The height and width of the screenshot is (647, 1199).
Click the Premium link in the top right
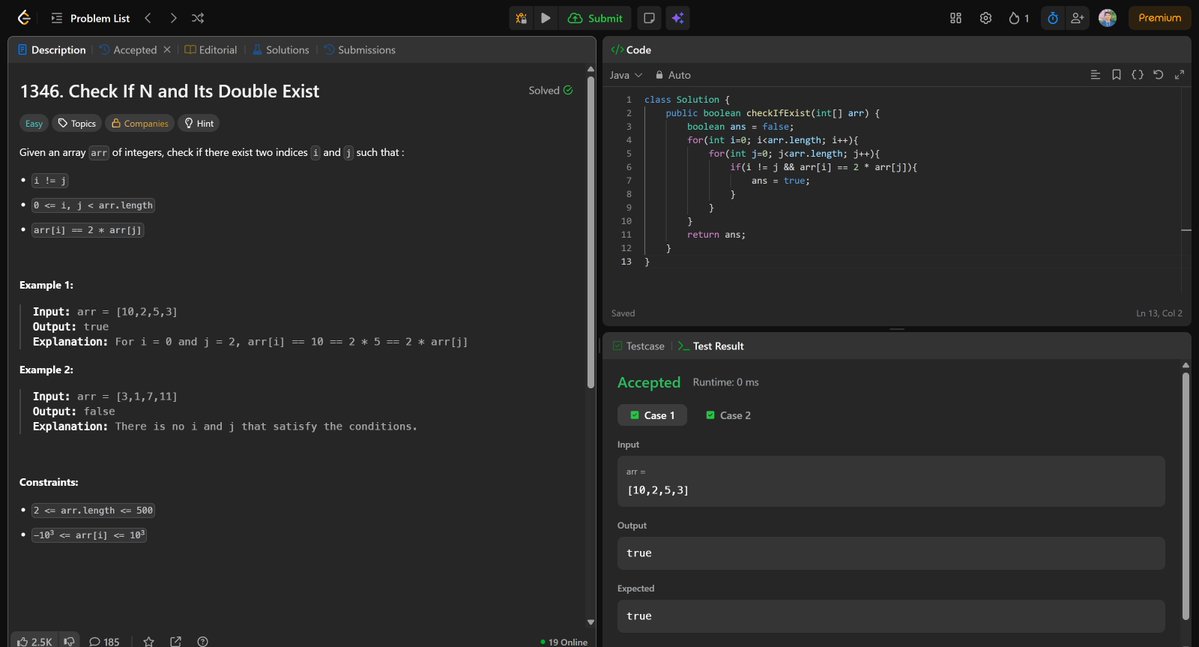pos(1159,17)
